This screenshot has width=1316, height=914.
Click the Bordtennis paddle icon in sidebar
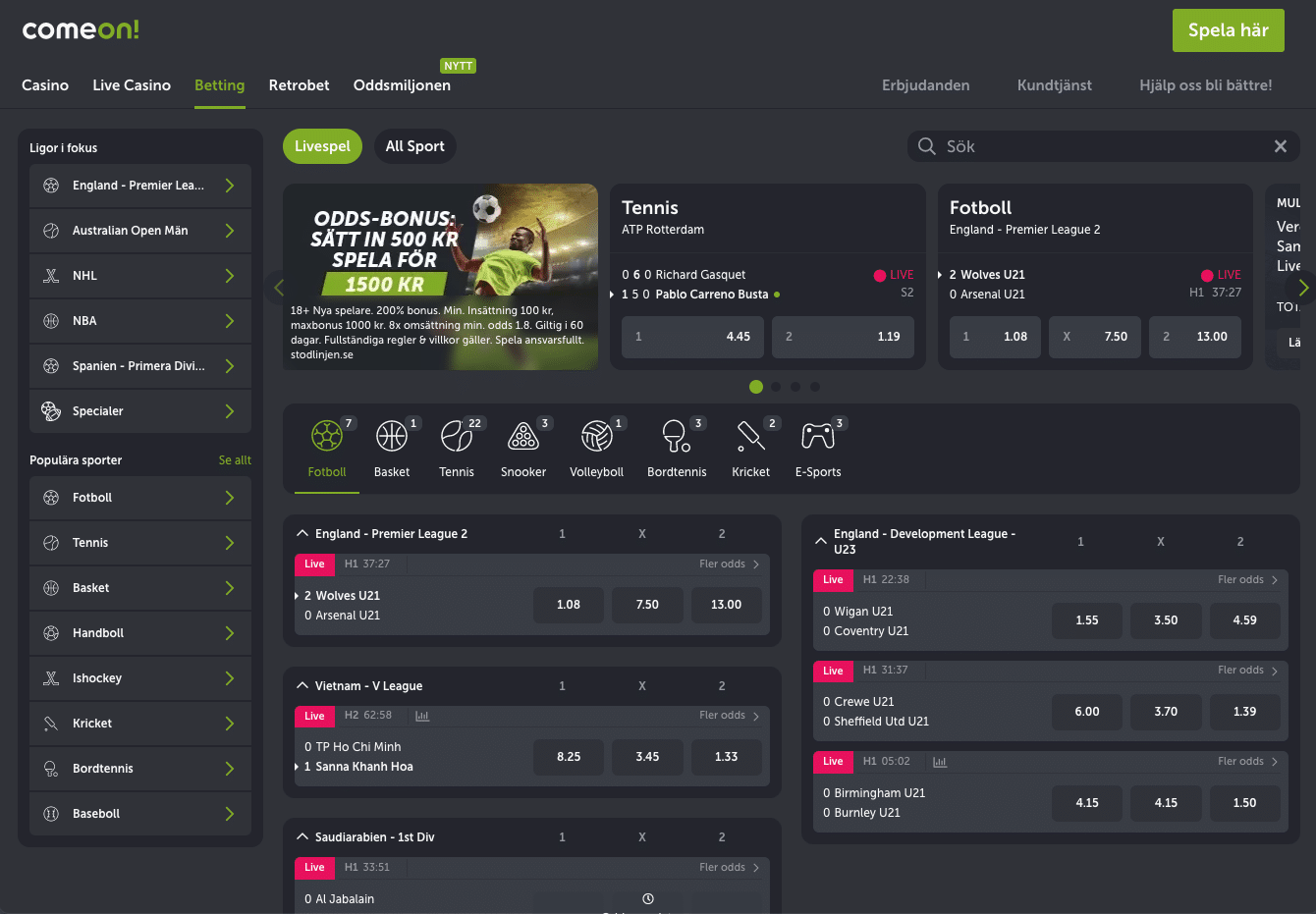point(51,769)
